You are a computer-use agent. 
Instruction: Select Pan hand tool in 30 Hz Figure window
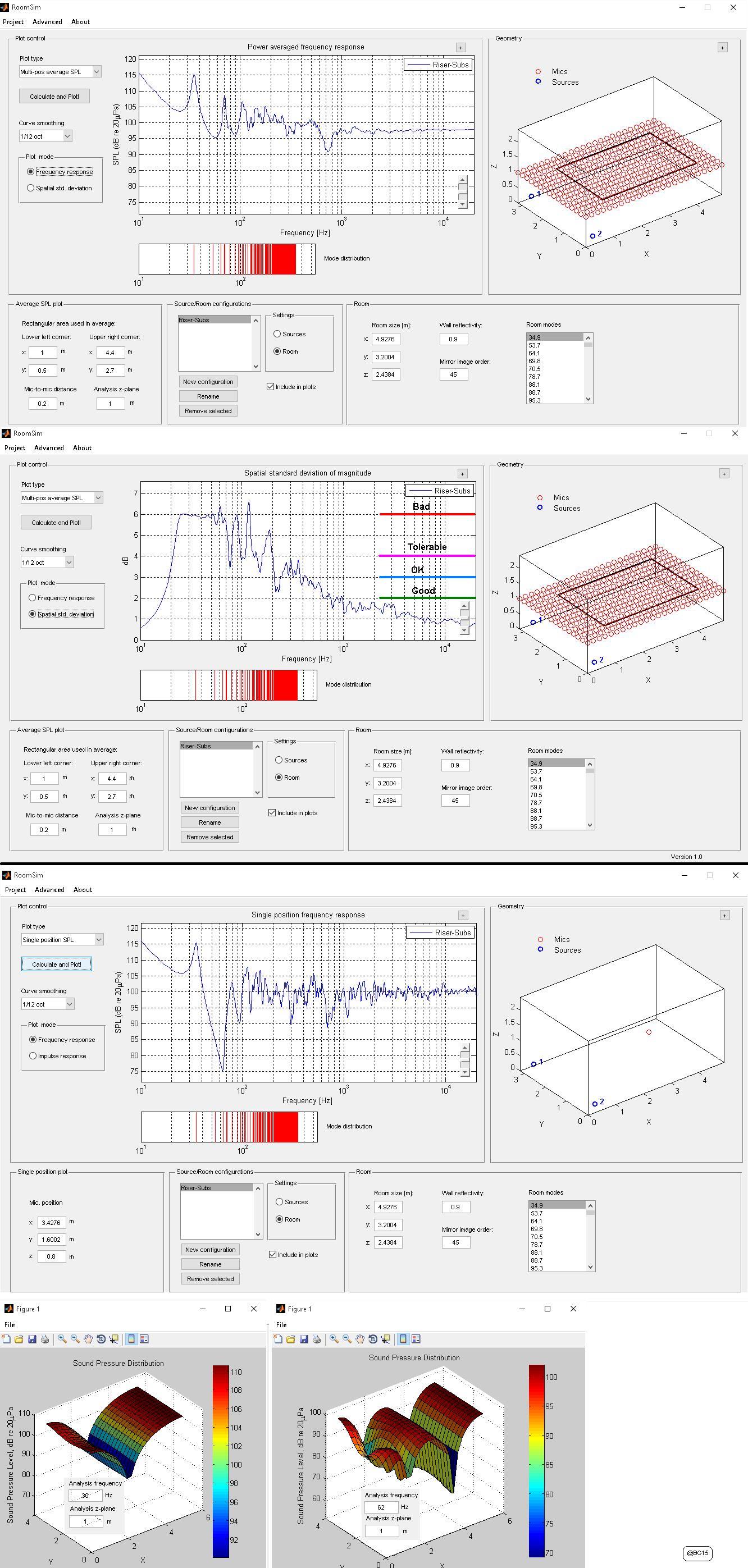(x=88, y=1338)
